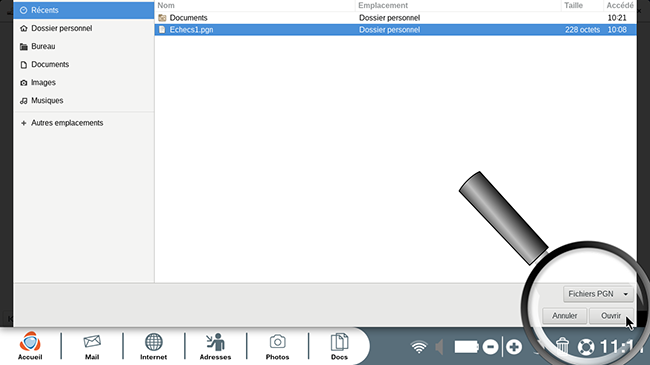
Task: Click the 228 octets size cell
Action: tap(582, 29)
